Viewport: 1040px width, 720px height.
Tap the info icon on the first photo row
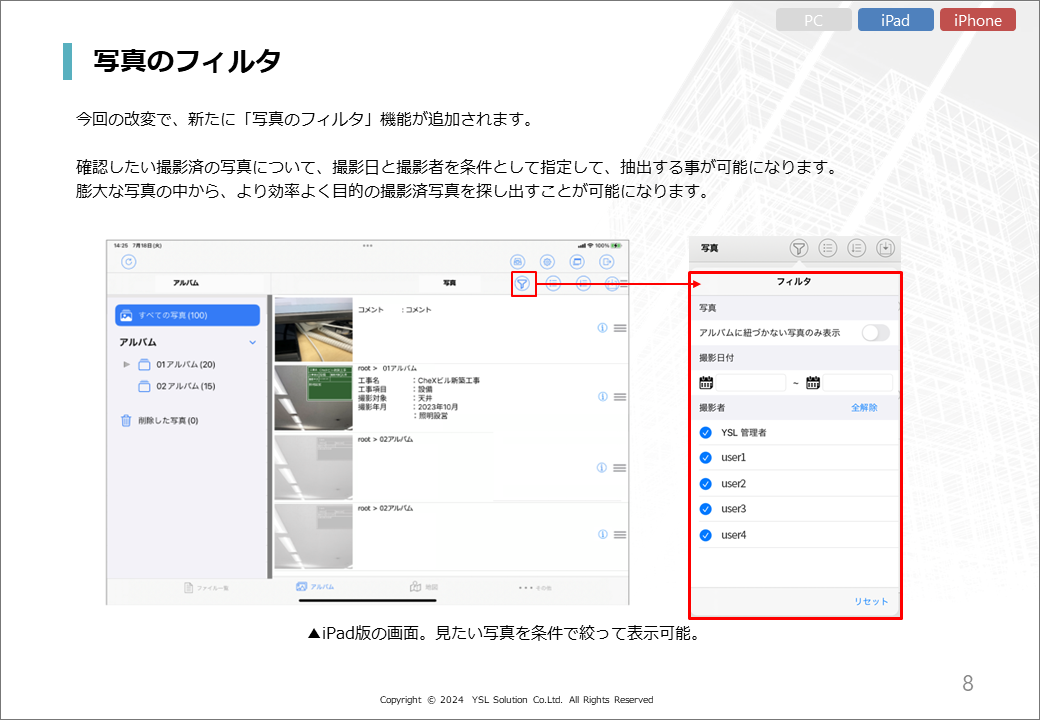[602, 328]
